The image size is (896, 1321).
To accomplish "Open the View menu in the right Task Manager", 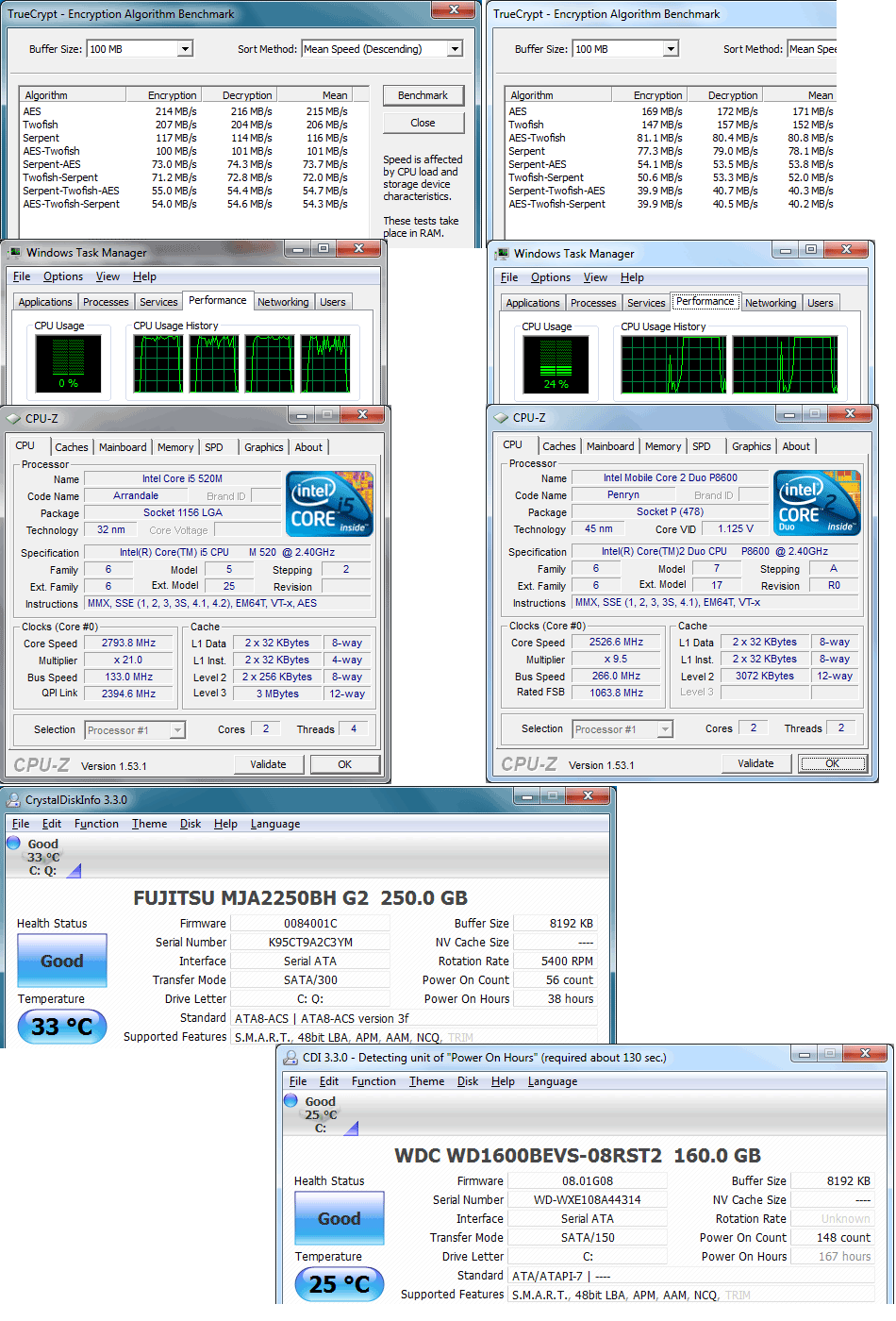I will pyautogui.click(x=595, y=277).
